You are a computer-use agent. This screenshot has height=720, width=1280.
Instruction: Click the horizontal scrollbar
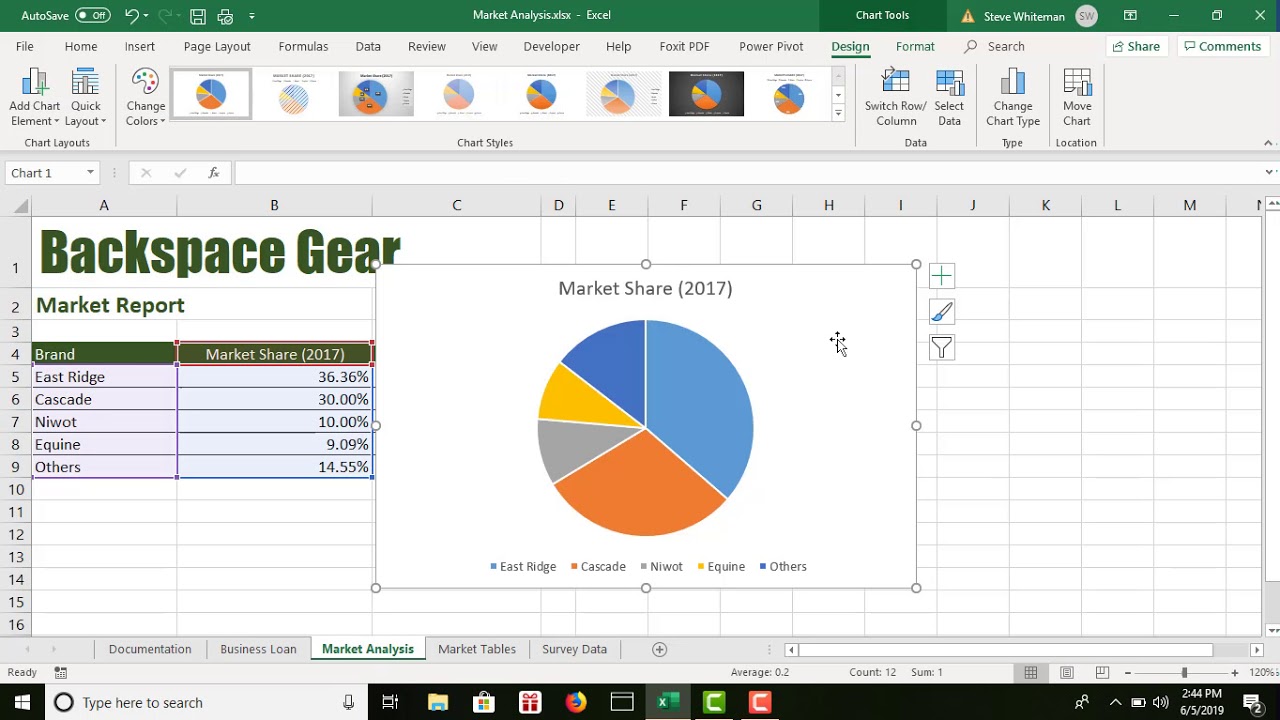click(x=1005, y=650)
